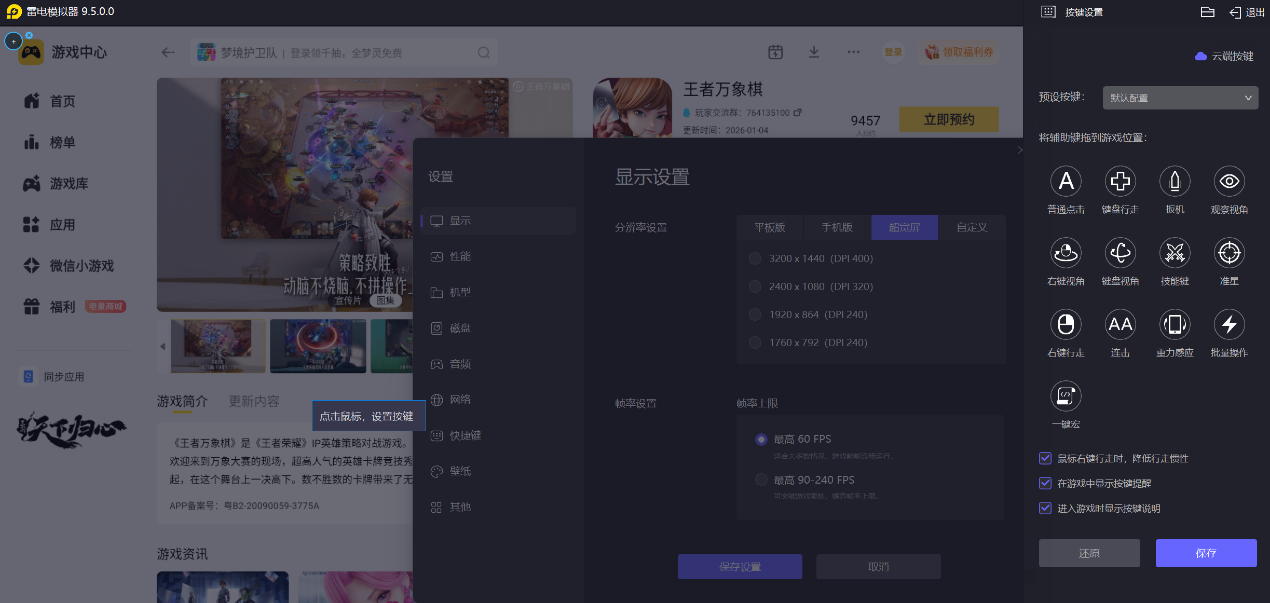This screenshot has width=1270, height=603.
Task: Select the 普通点击 tap key icon
Action: tap(1066, 181)
